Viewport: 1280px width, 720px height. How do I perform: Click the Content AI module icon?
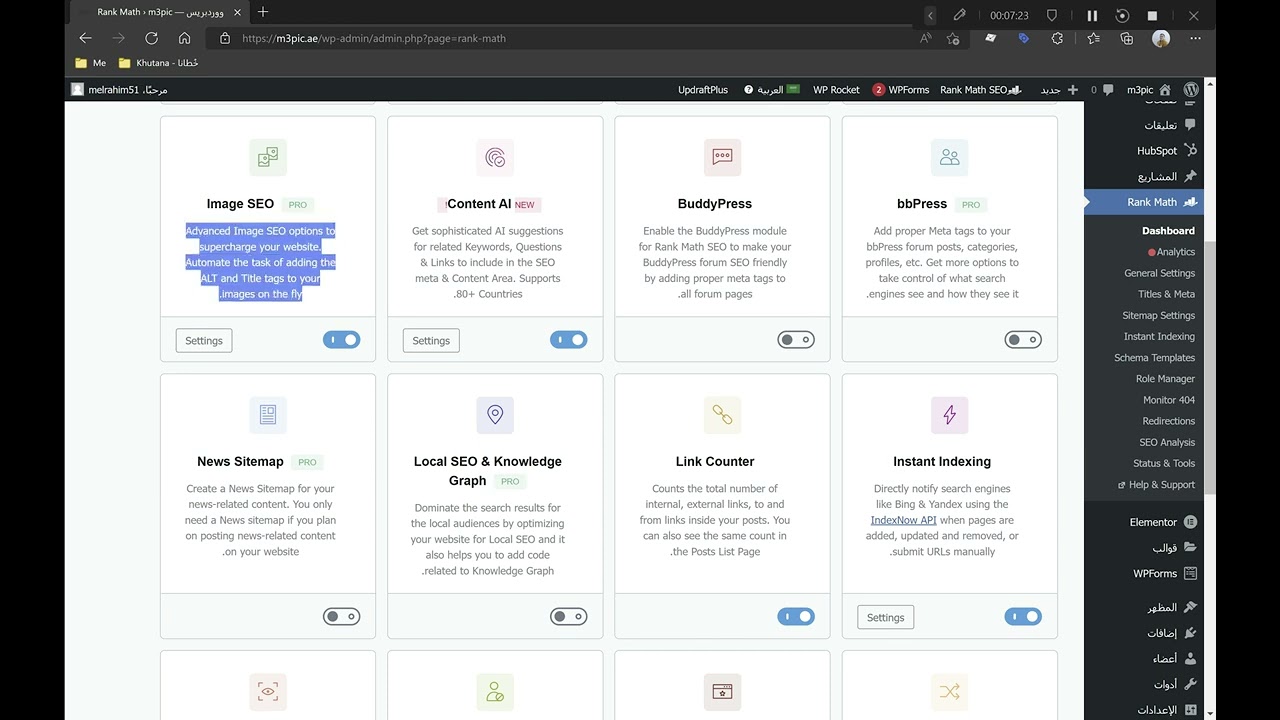click(x=495, y=157)
